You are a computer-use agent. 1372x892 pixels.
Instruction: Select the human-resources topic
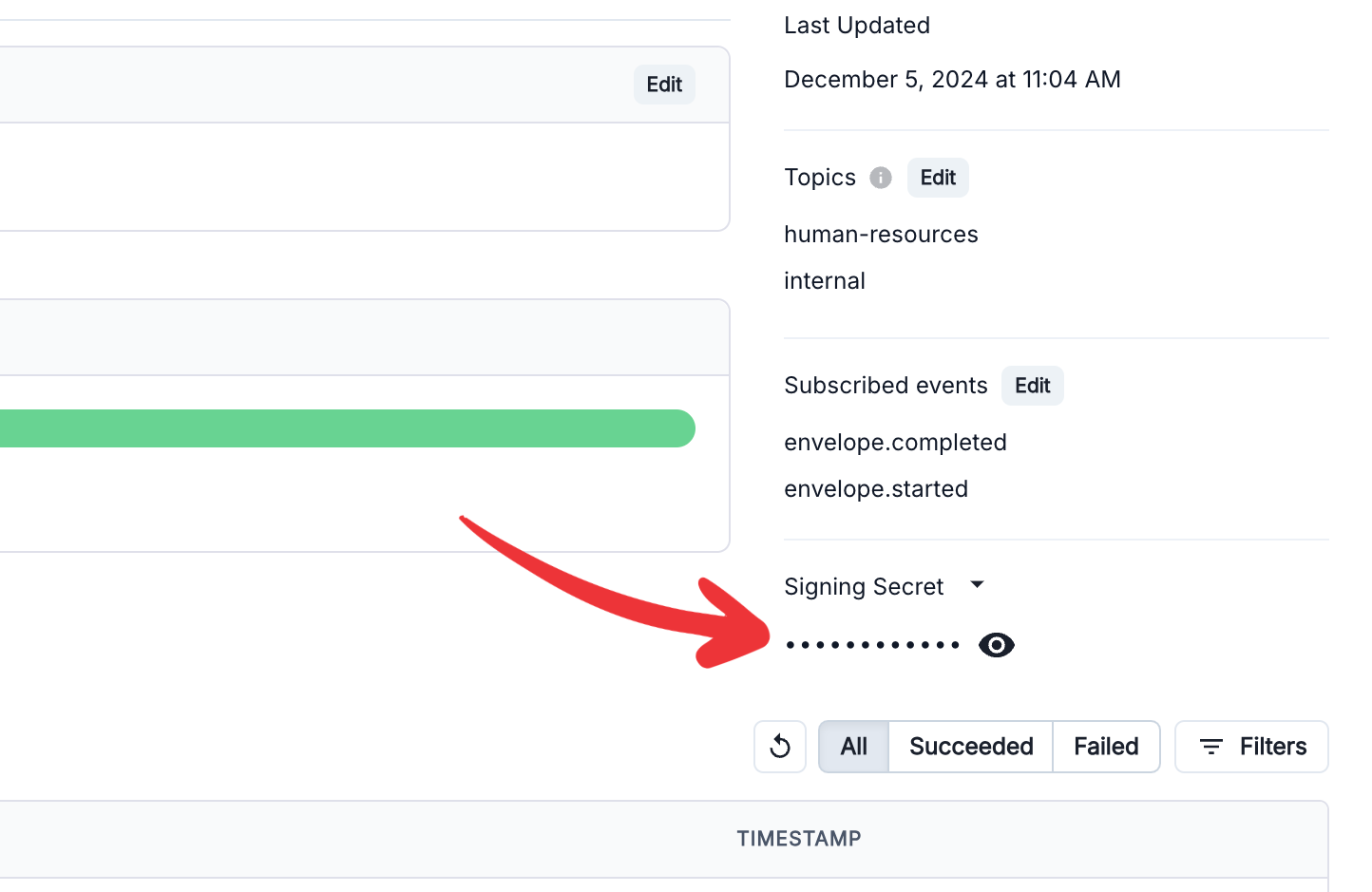pos(881,235)
